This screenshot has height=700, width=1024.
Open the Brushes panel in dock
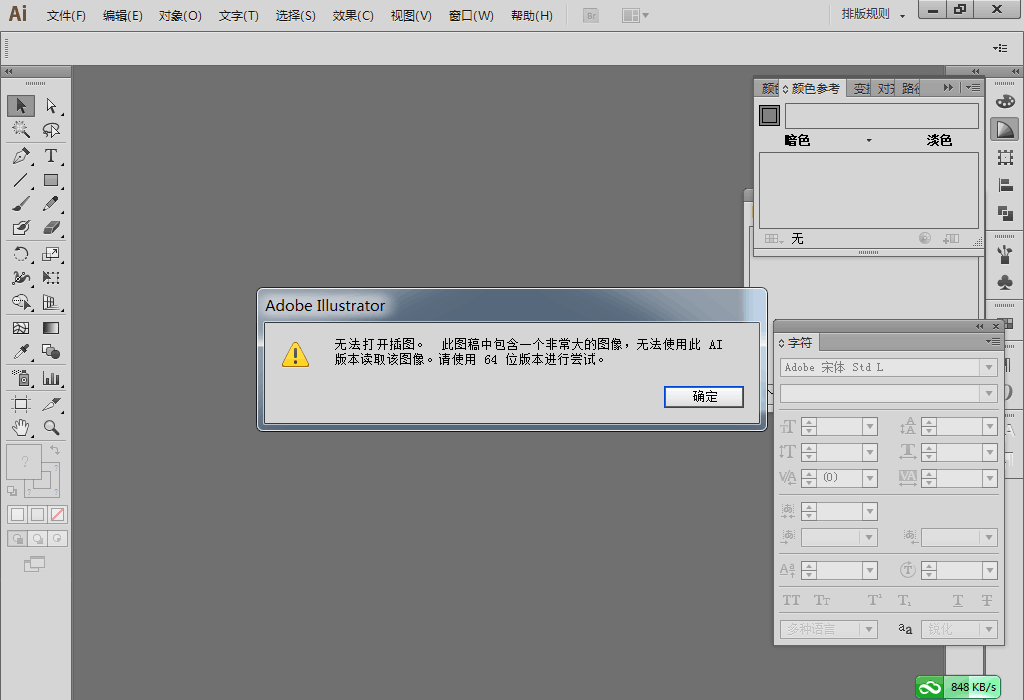(x=1005, y=253)
